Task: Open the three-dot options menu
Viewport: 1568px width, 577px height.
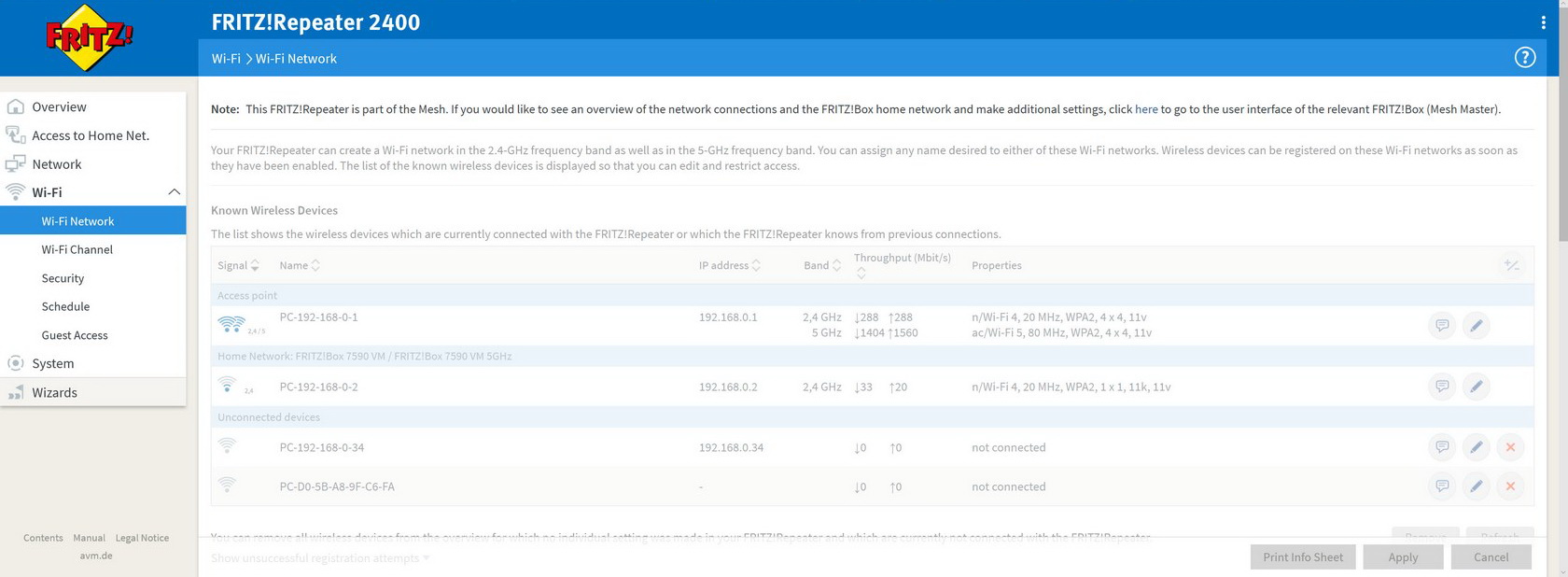Action: 1543,21
